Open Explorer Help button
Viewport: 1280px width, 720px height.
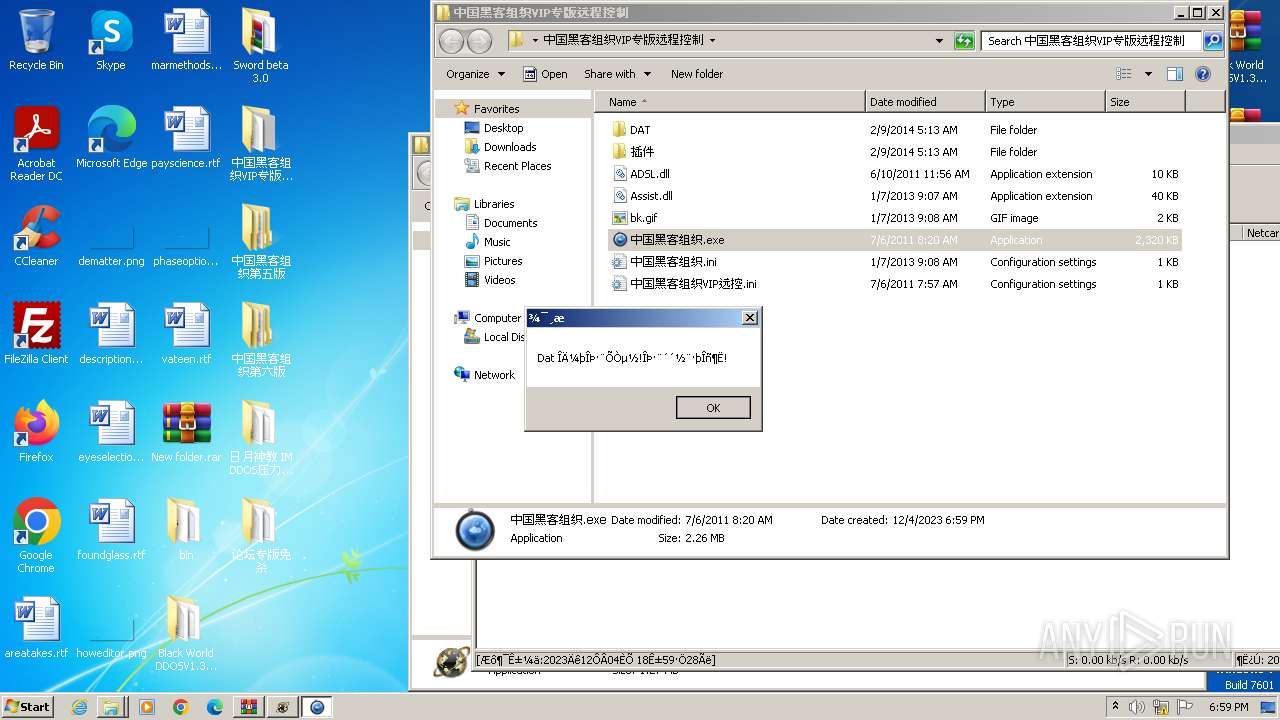[1203, 74]
